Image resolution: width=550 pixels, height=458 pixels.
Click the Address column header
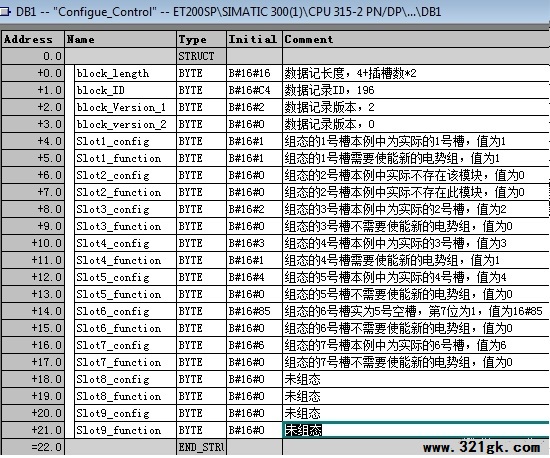(x=33, y=39)
